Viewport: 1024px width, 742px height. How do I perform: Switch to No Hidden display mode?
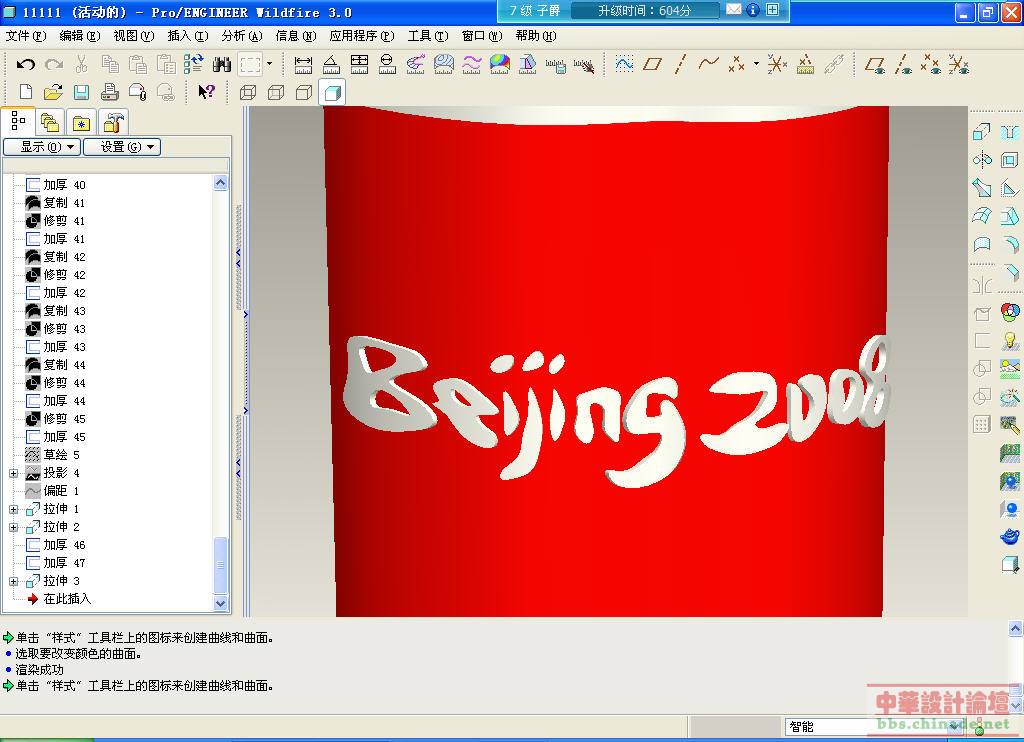pos(304,92)
